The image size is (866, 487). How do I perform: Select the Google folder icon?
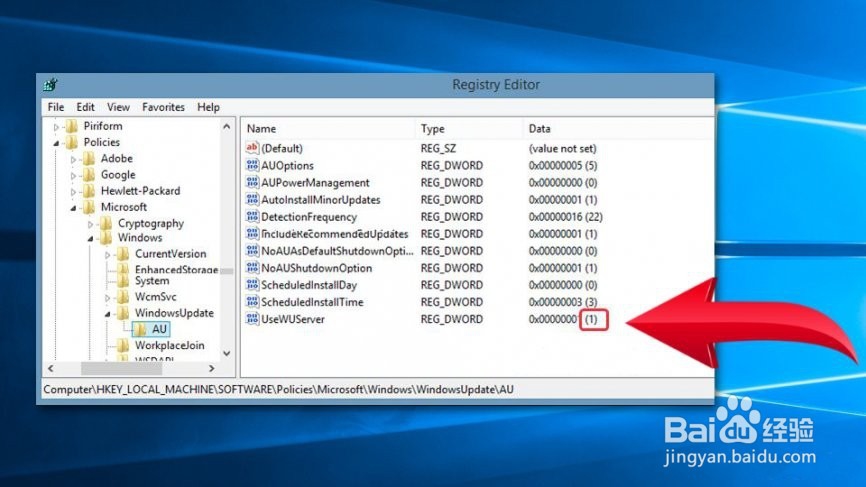click(89, 174)
